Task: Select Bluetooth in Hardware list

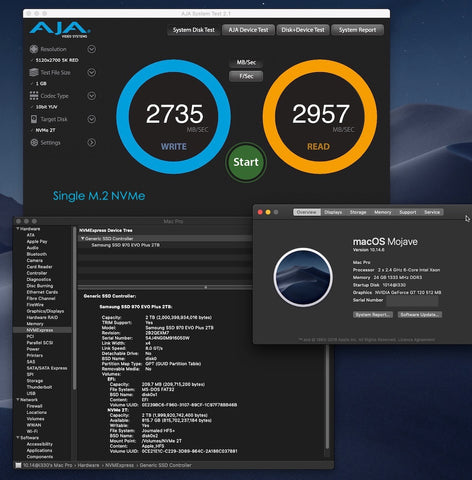Action: pos(37,254)
